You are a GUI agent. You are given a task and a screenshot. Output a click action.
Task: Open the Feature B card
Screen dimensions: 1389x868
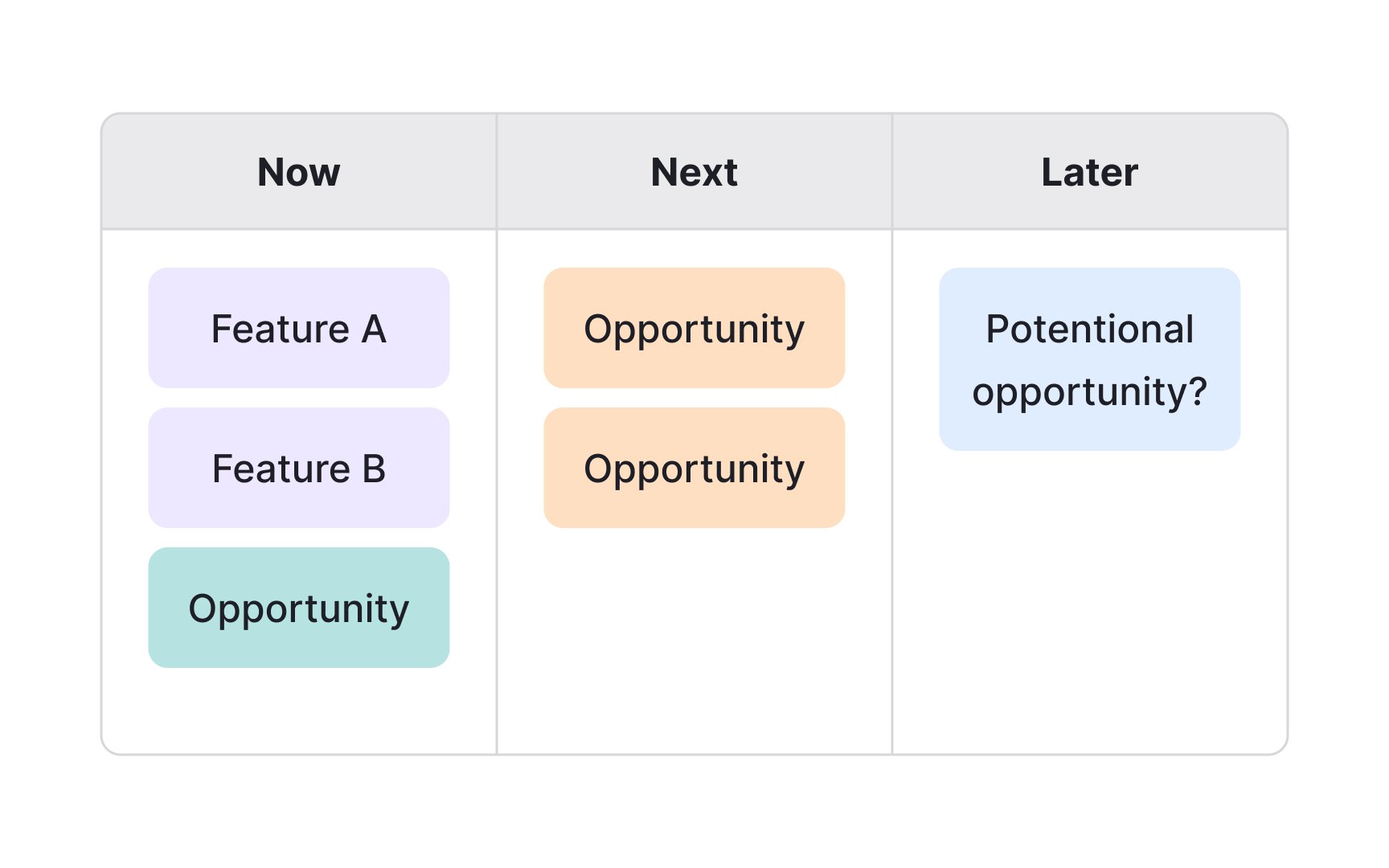pos(299,468)
